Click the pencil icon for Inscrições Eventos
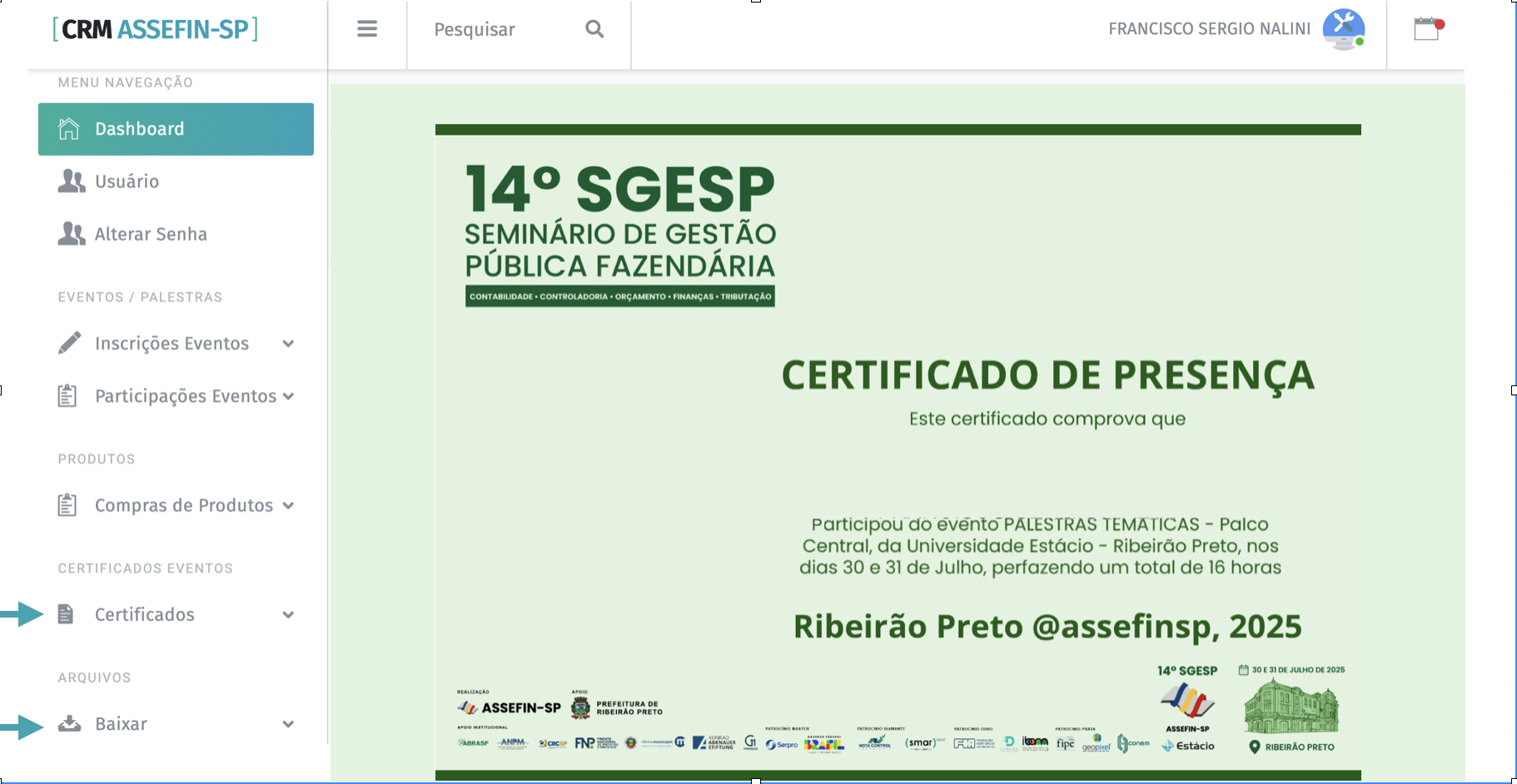1517x784 pixels. click(x=70, y=343)
